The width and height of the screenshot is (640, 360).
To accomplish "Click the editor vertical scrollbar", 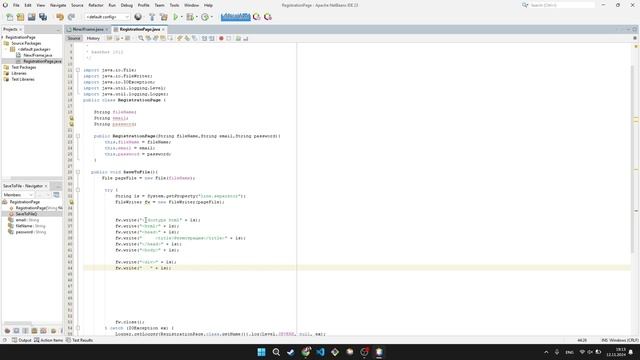I will pyautogui.click(x=633, y=159).
